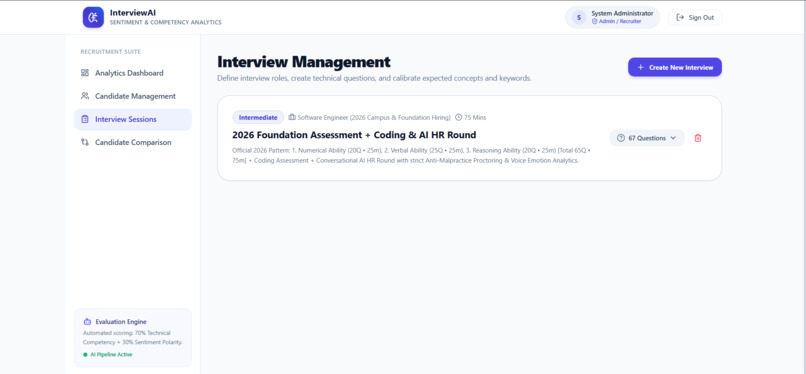806x374 pixels.
Task: Click the System Administrator avatar
Action: [x=579, y=17]
